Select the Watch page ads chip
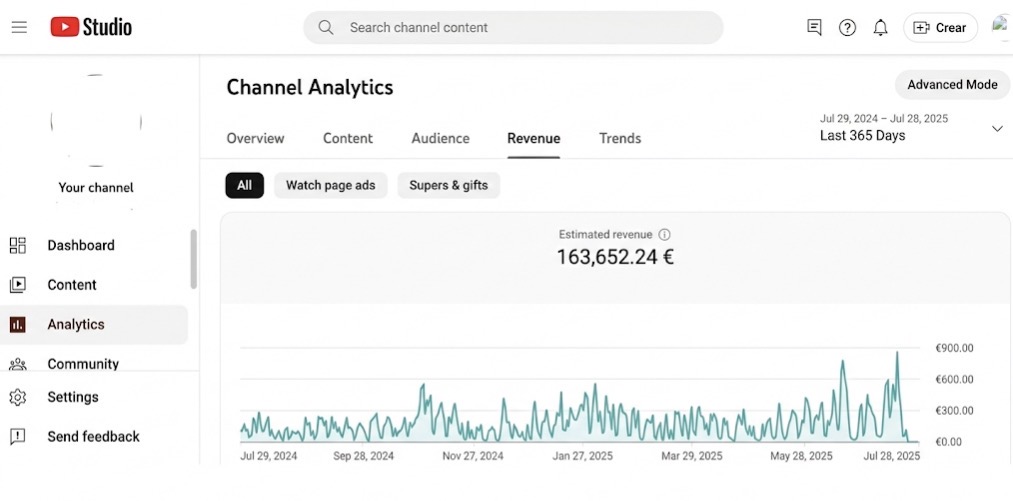 [330, 185]
